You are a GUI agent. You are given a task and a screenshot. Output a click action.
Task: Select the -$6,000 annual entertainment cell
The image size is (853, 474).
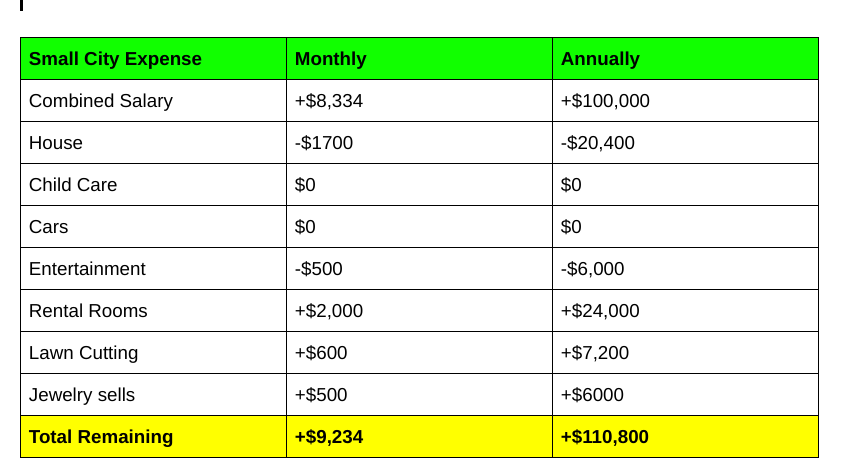click(x=593, y=269)
